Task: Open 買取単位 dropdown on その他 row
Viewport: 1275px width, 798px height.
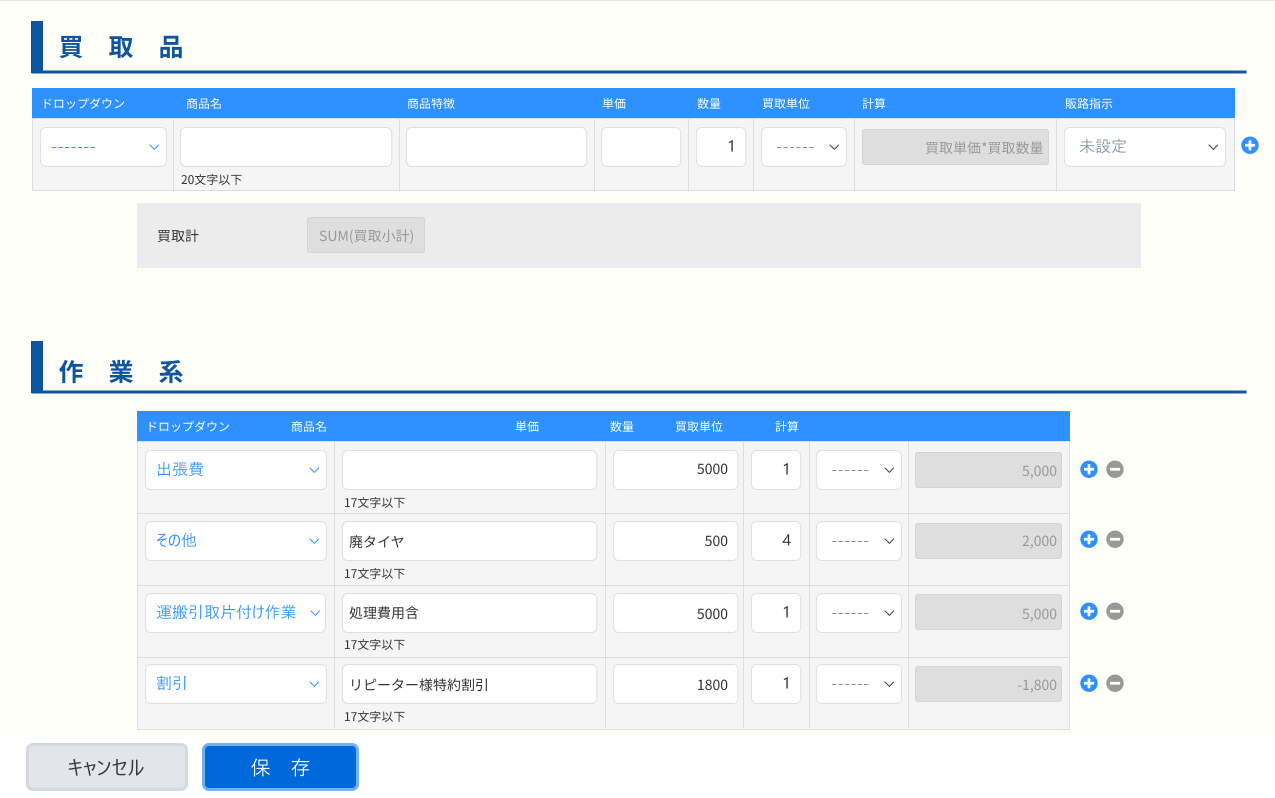Action: click(x=858, y=541)
